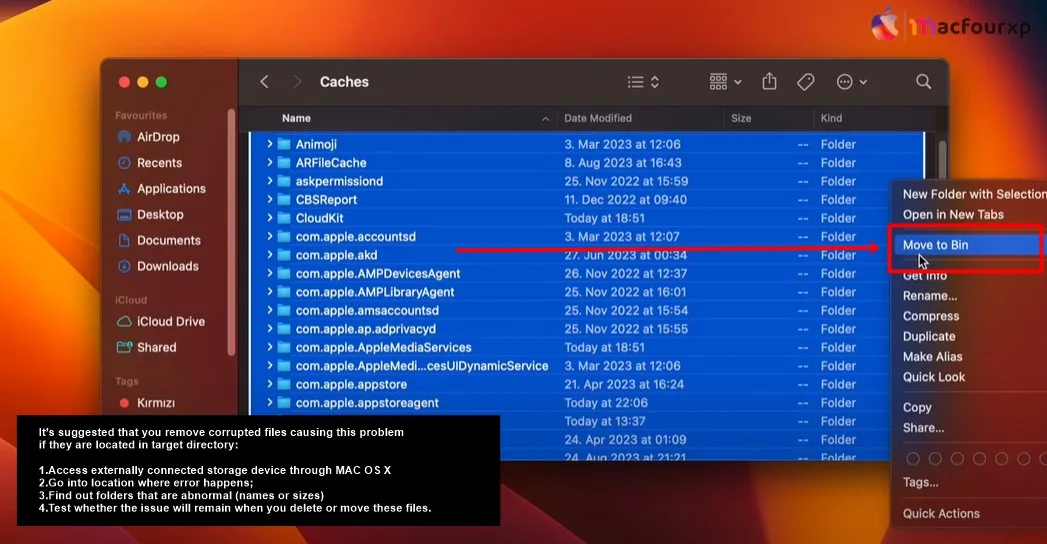The width and height of the screenshot is (1047, 544).
Task: Select the com.apple.AppleMedi...cesUIDynamicService row name
Action: point(422,366)
